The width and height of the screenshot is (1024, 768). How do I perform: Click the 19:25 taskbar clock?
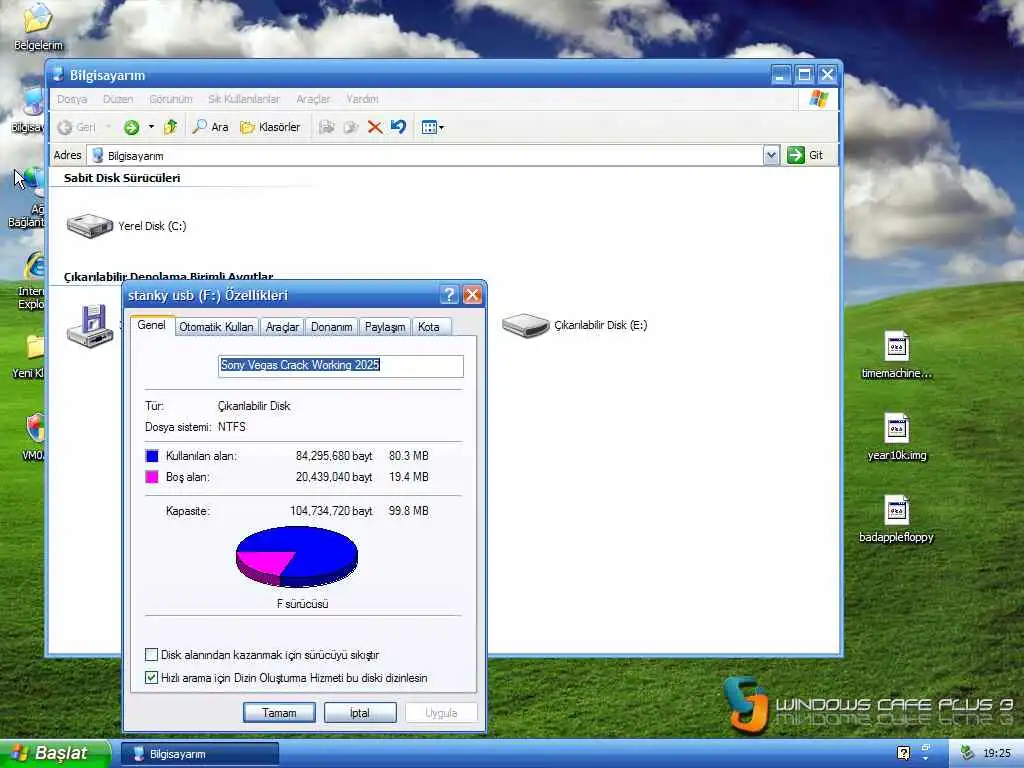coord(997,753)
